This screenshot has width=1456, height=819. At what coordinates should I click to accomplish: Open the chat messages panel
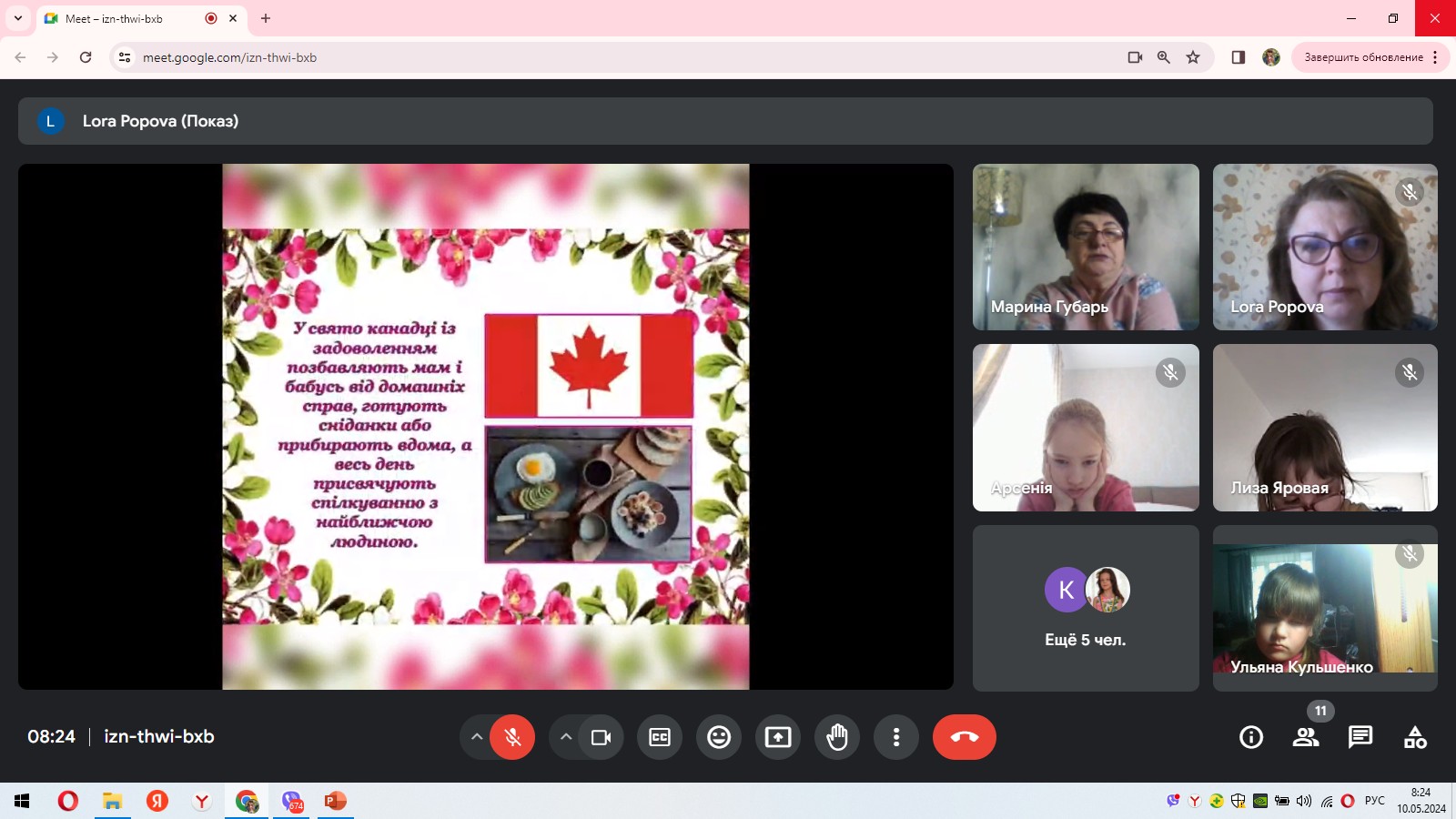pyautogui.click(x=1360, y=737)
